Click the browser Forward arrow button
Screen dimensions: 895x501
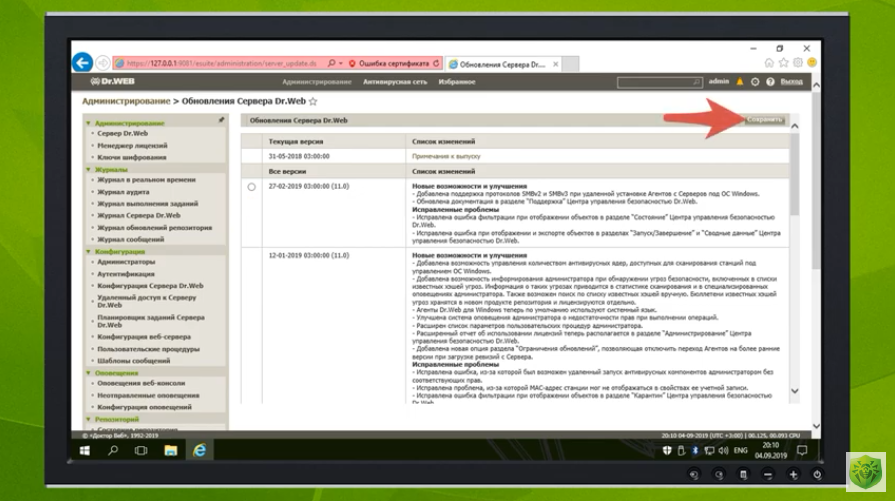click(x=103, y=63)
